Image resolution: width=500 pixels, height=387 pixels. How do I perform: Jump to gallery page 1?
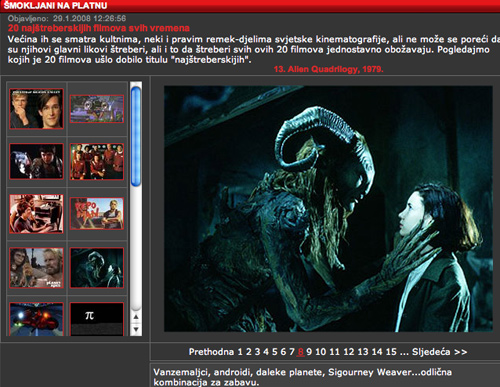click(x=240, y=352)
